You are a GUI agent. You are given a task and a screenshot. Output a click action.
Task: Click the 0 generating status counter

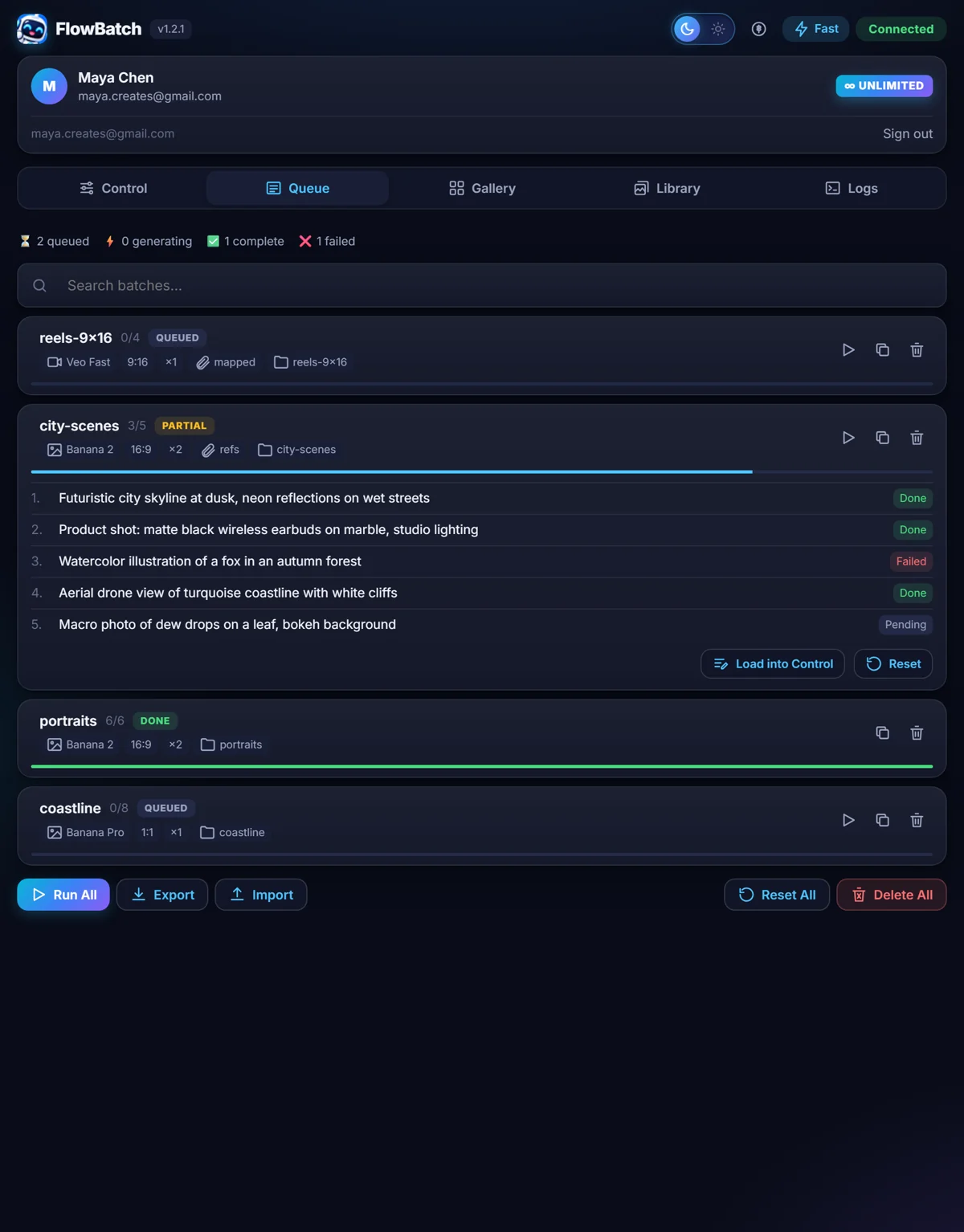pos(149,241)
